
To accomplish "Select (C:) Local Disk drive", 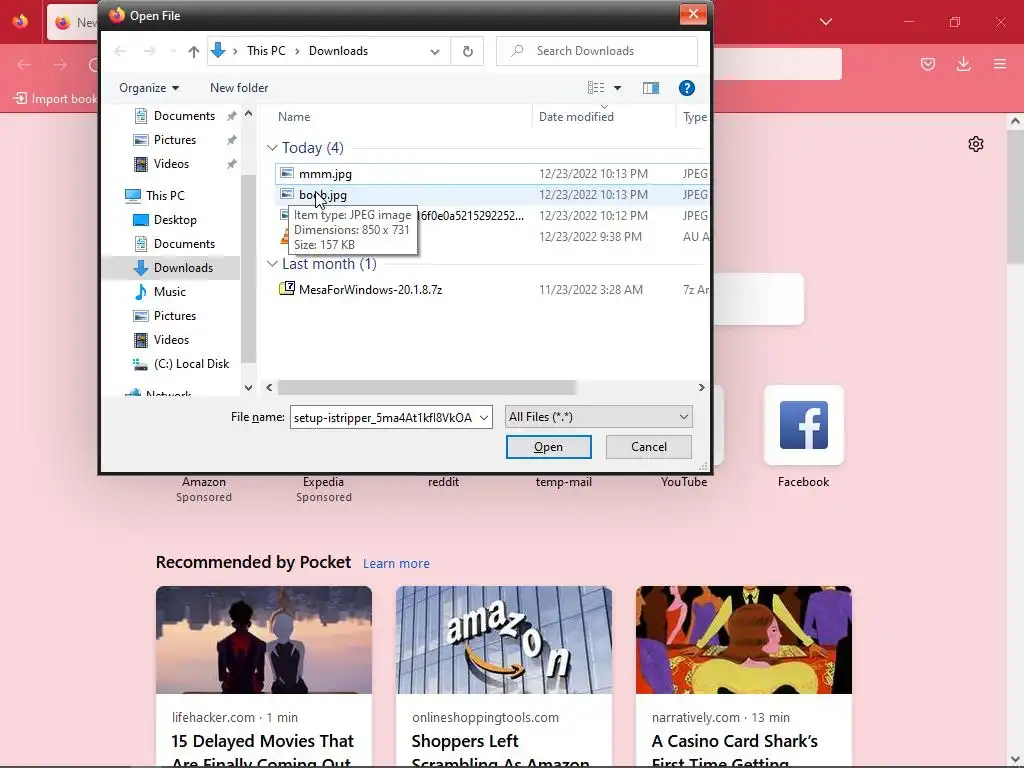I will tap(191, 364).
